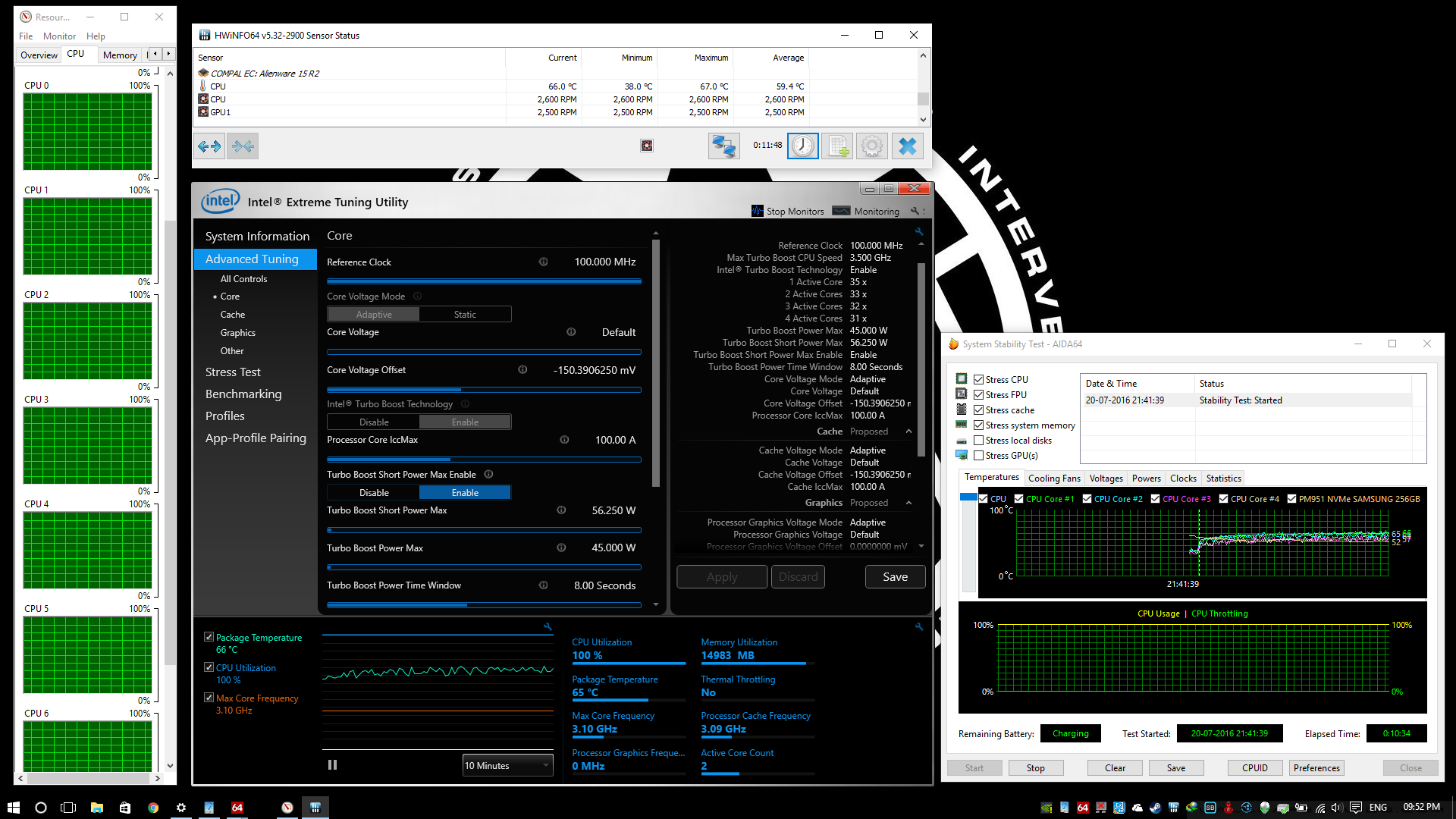Click Save button in Intel XTU
Viewport: 1456px width, 819px height.
[x=895, y=577]
